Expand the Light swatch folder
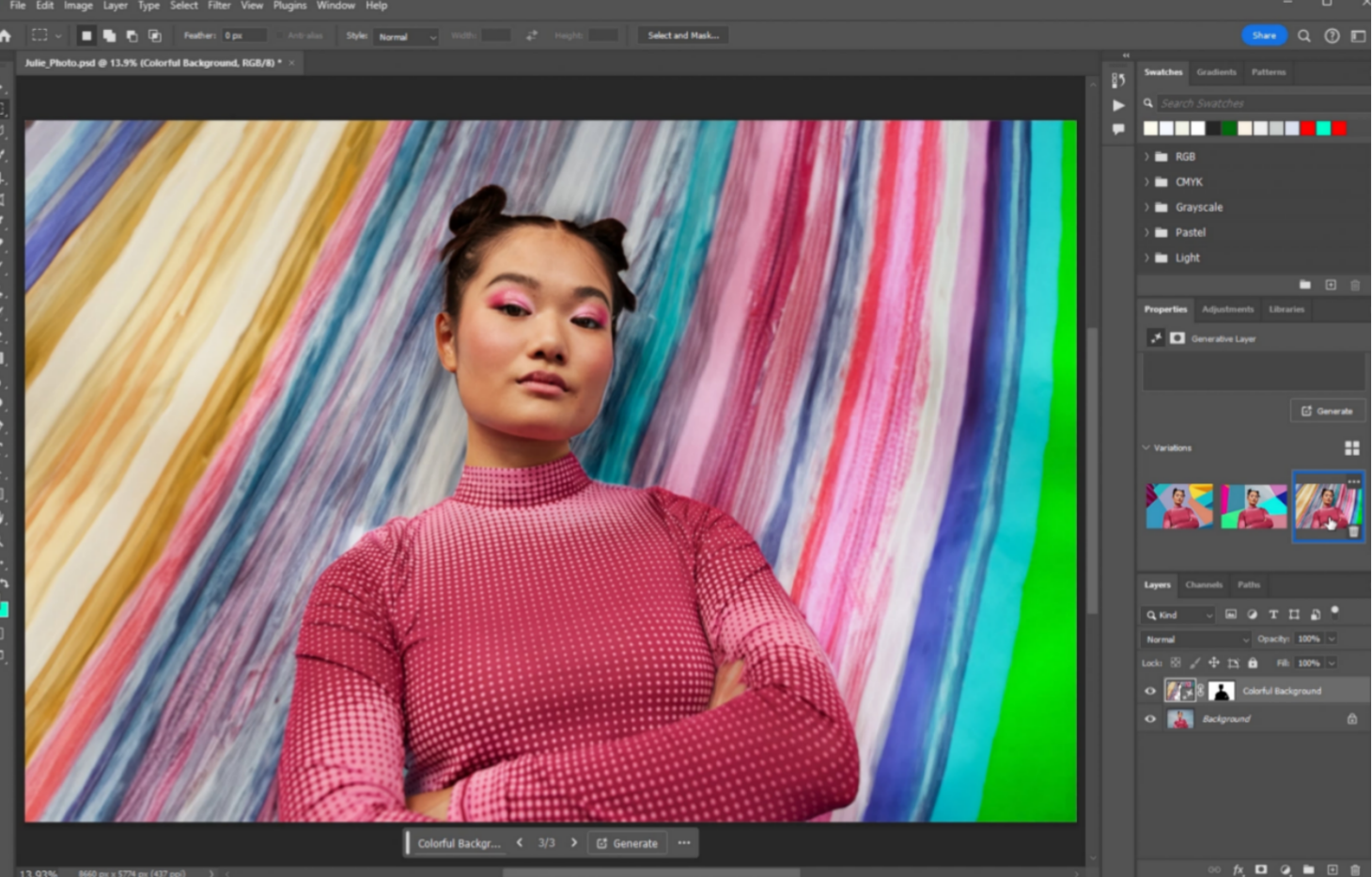The image size is (1372, 877). (1146, 258)
